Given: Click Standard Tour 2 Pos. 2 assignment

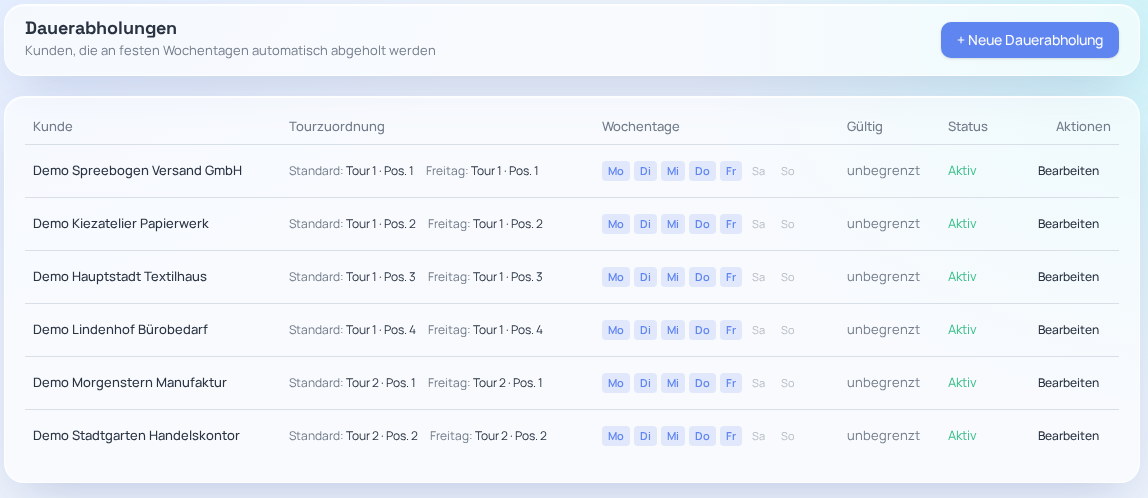Looking at the screenshot, I should [x=353, y=436].
